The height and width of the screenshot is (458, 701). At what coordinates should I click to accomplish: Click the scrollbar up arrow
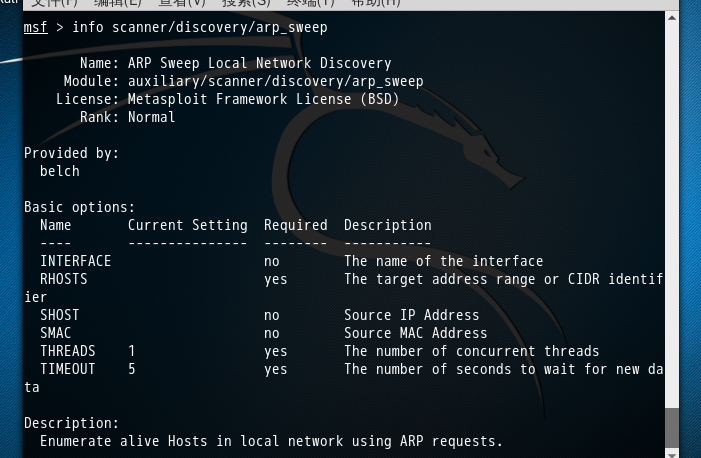click(671, 18)
